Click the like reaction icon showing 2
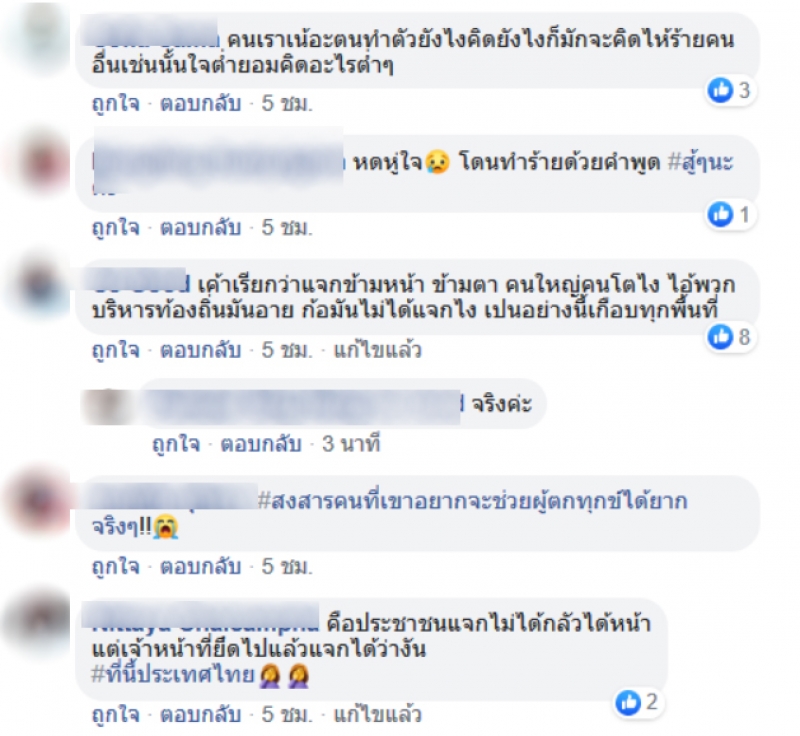 click(x=628, y=703)
